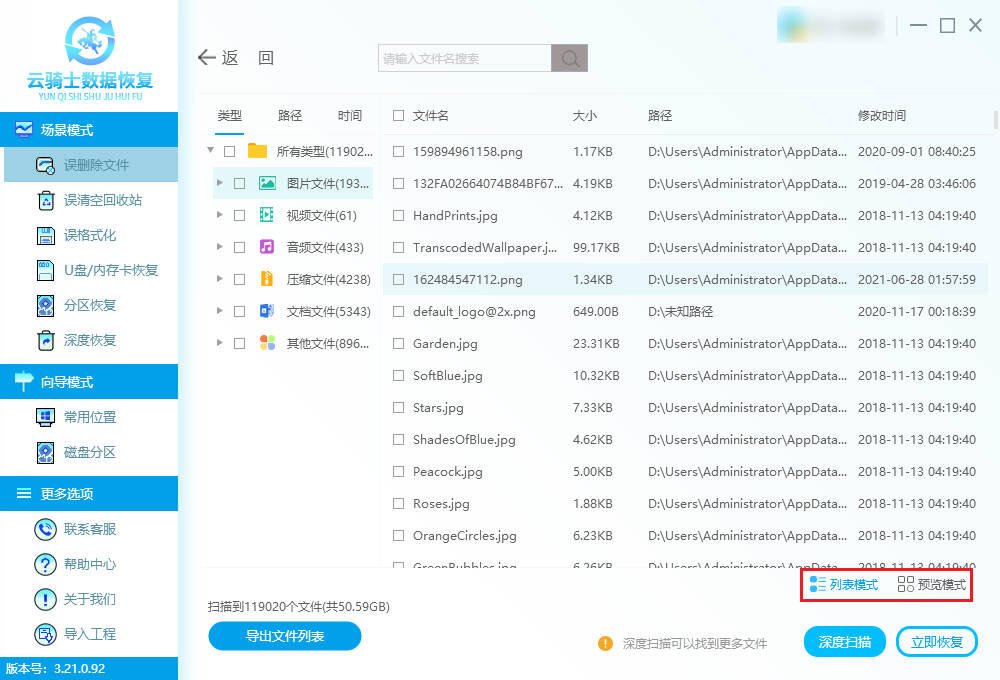
Task: Select the OrangeCircles.jpg file name
Action: (x=464, y=536)
